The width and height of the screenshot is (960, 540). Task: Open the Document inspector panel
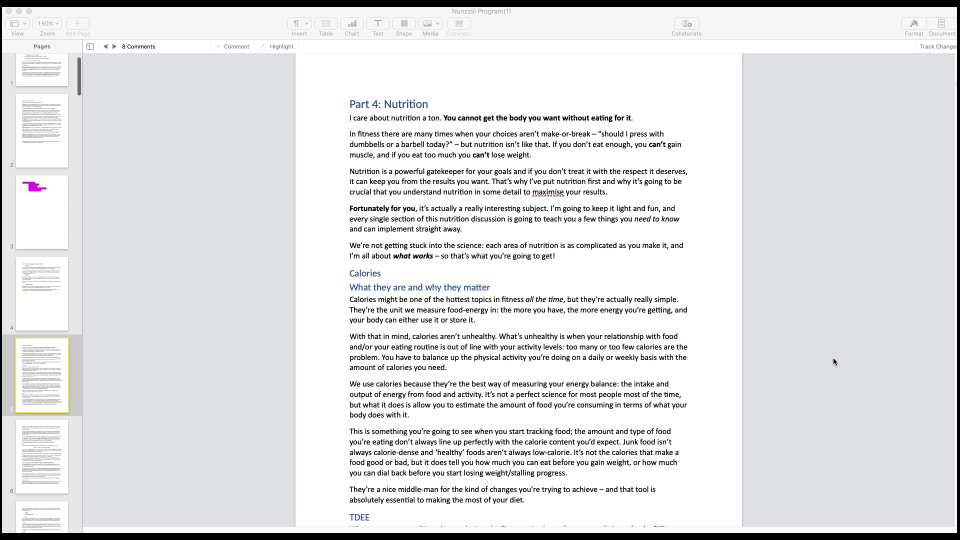941,23
